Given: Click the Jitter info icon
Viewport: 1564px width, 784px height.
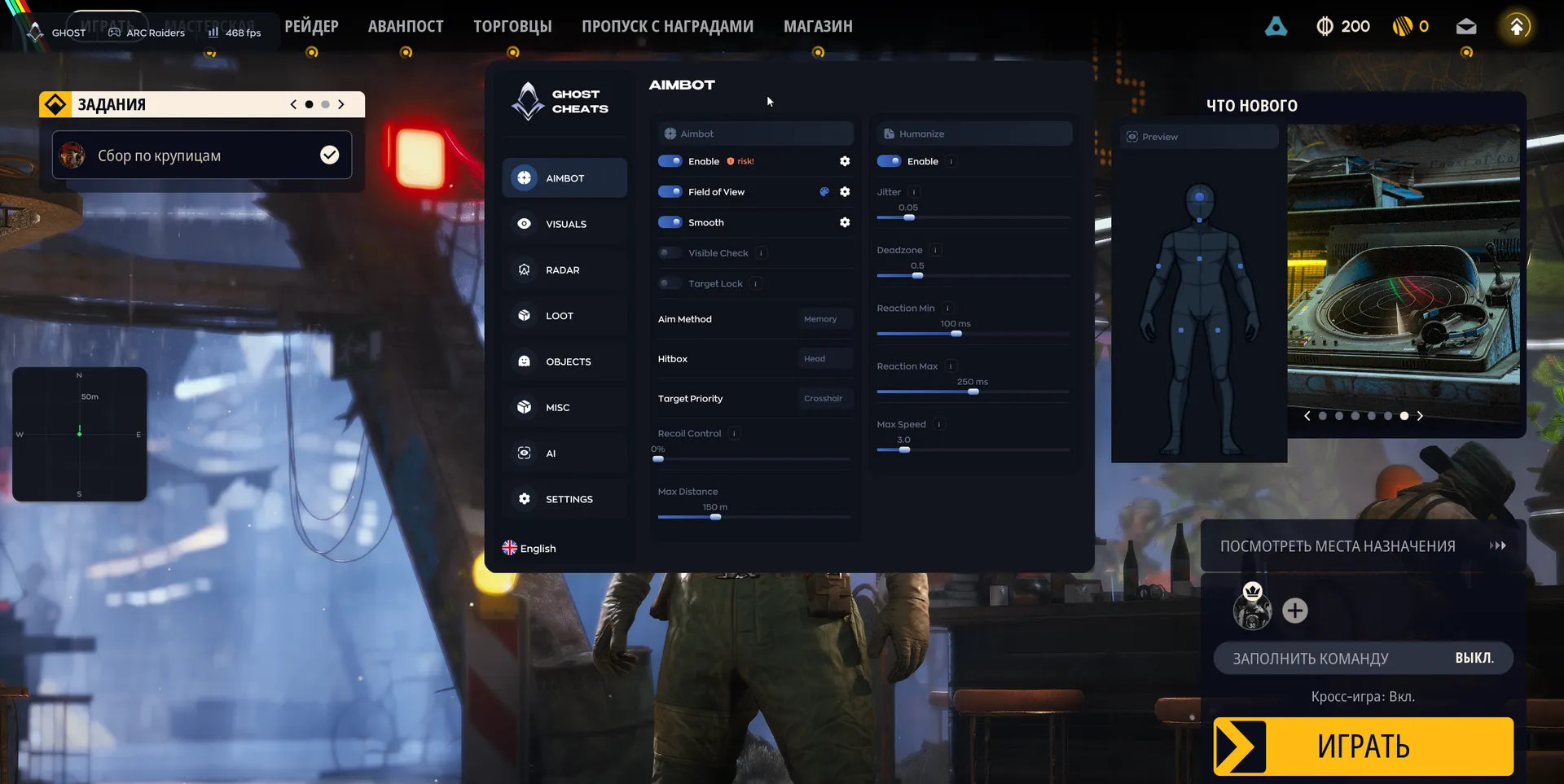Looking at the screenshot, I should pos(914,192).
